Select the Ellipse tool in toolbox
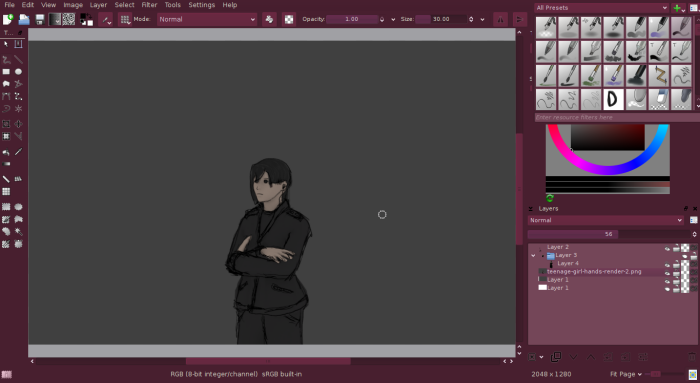 click(18, 71)
